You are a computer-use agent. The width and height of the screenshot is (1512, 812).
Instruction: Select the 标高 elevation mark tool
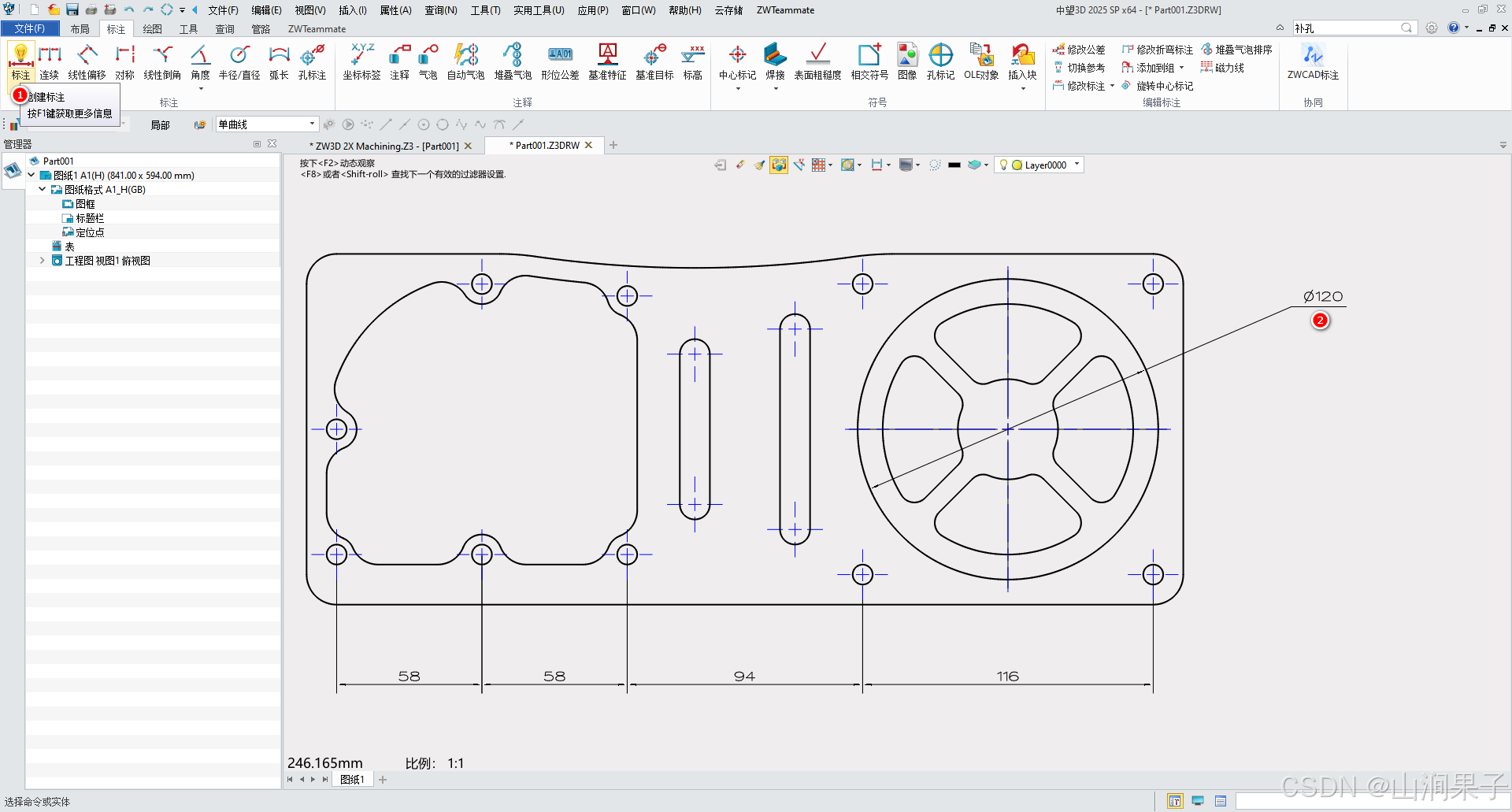click(692, 62)
